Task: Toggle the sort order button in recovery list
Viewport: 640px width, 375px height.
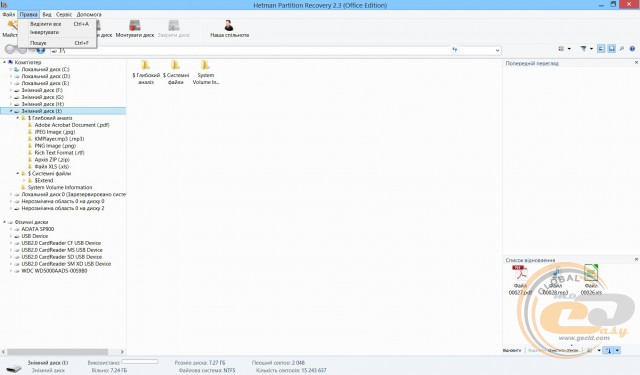Action: [x=609, y=350]
